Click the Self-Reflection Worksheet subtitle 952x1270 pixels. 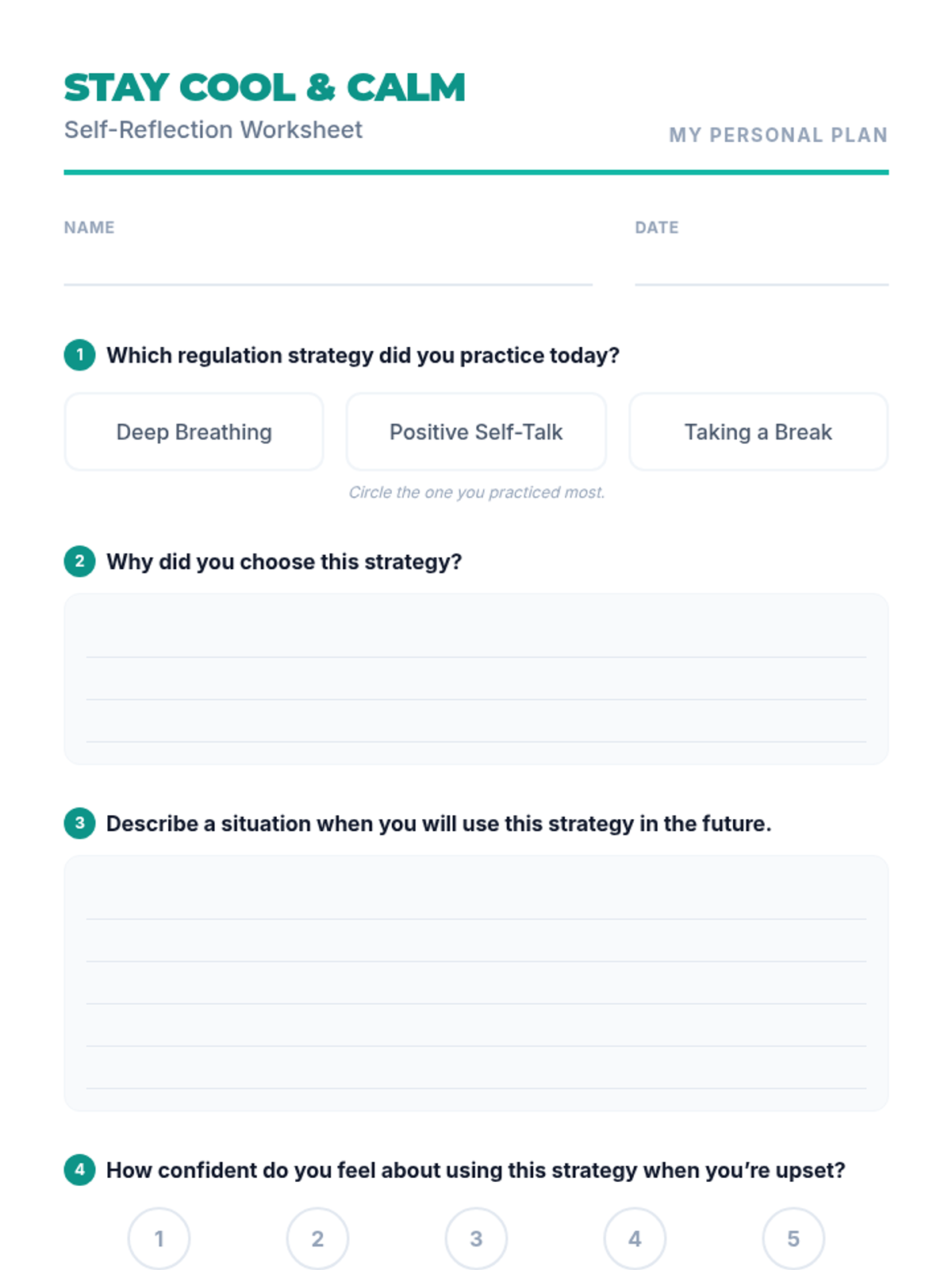(x=213, y=129)
